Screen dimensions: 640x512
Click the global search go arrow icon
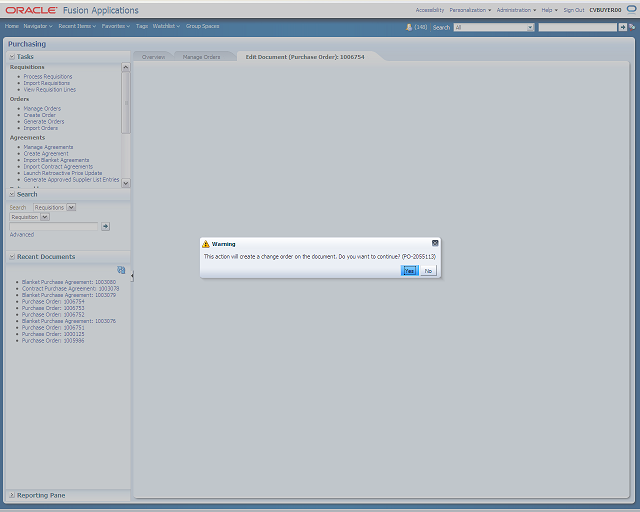coord(622,27)
